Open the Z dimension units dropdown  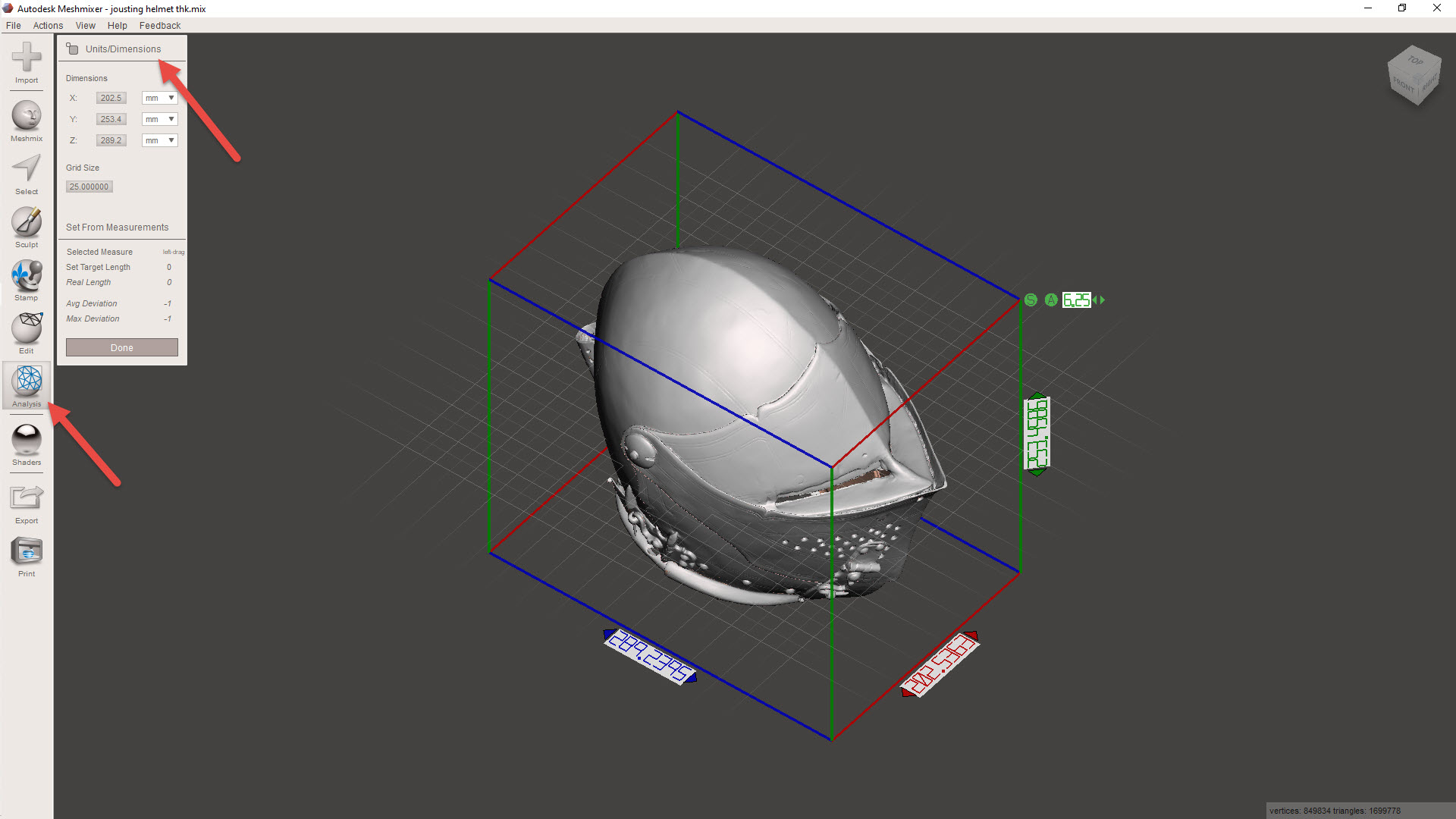click(x=159, y=140)
